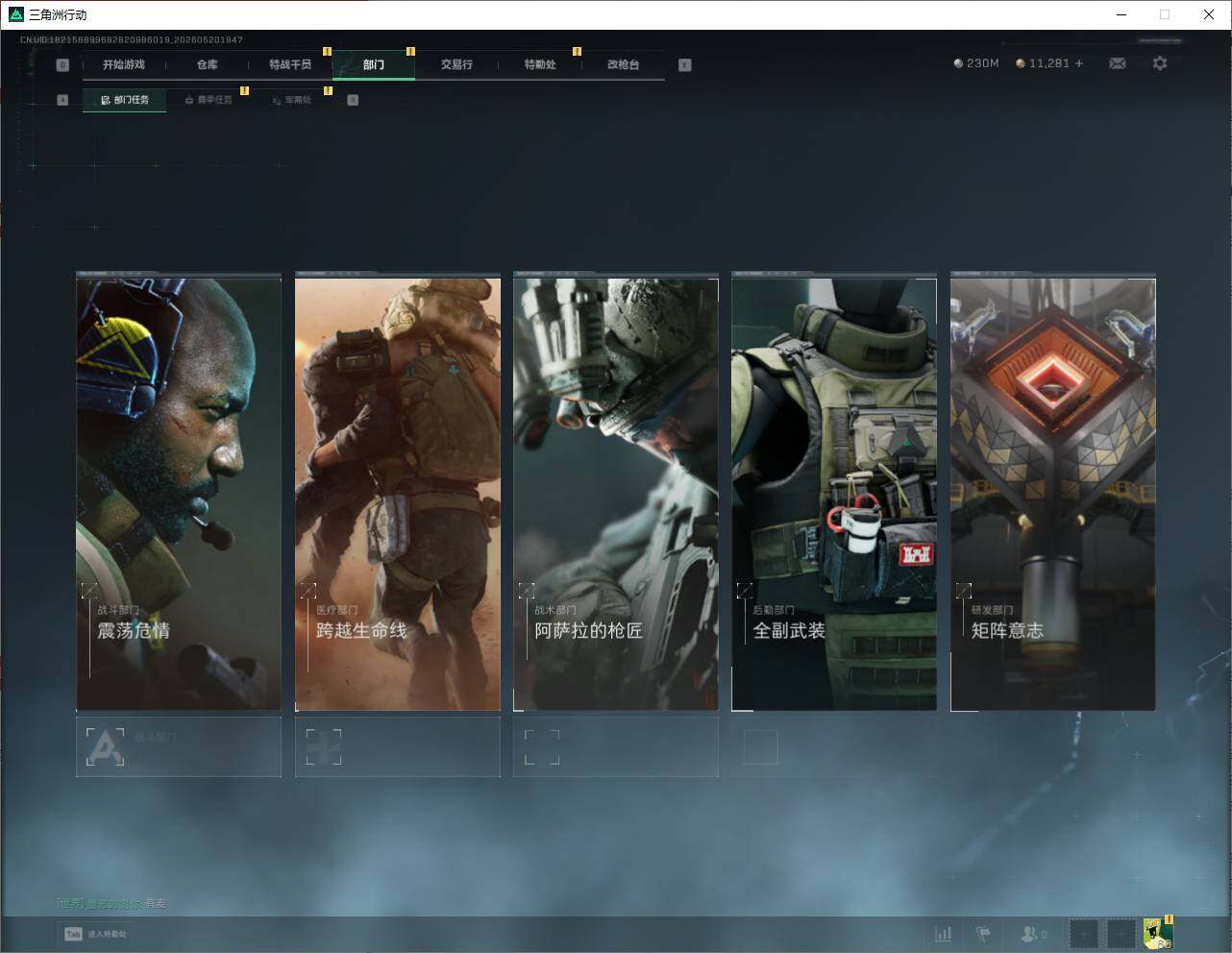Click the E key next-tab icon beside 改枪台
The height and width of the screenshot is (953, 1232).
click(x=684, y=65)
